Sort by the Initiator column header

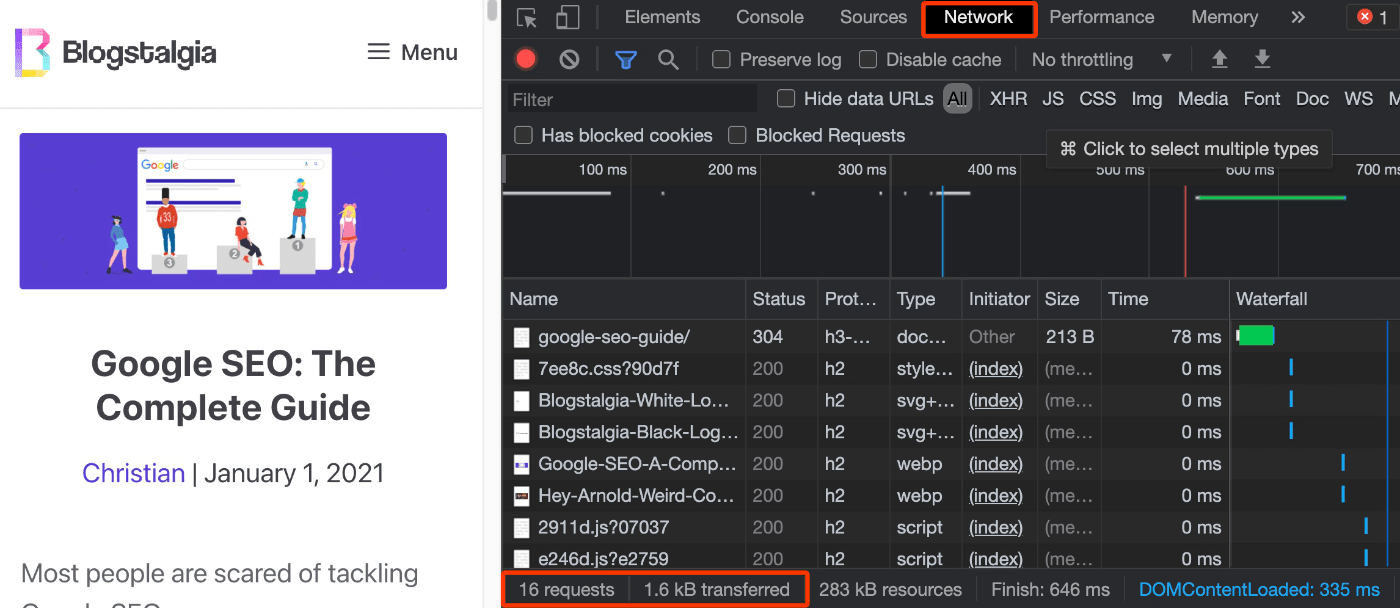click(998, 299)
